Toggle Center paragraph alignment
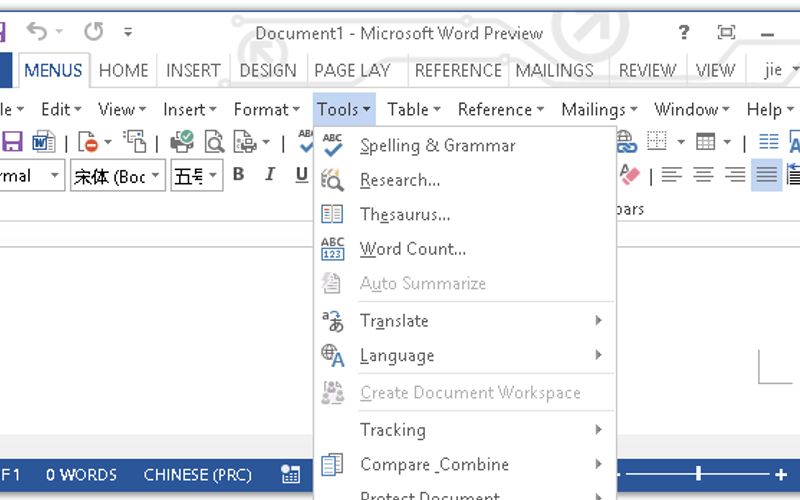This screenshot has width=800, height=500. tap(703, 175)
